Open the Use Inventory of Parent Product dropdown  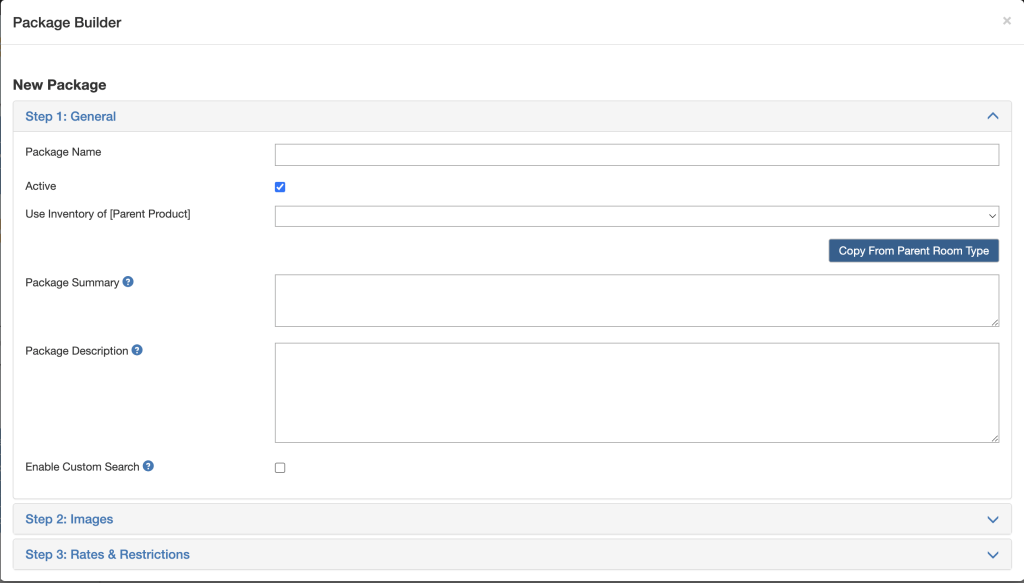636,216
